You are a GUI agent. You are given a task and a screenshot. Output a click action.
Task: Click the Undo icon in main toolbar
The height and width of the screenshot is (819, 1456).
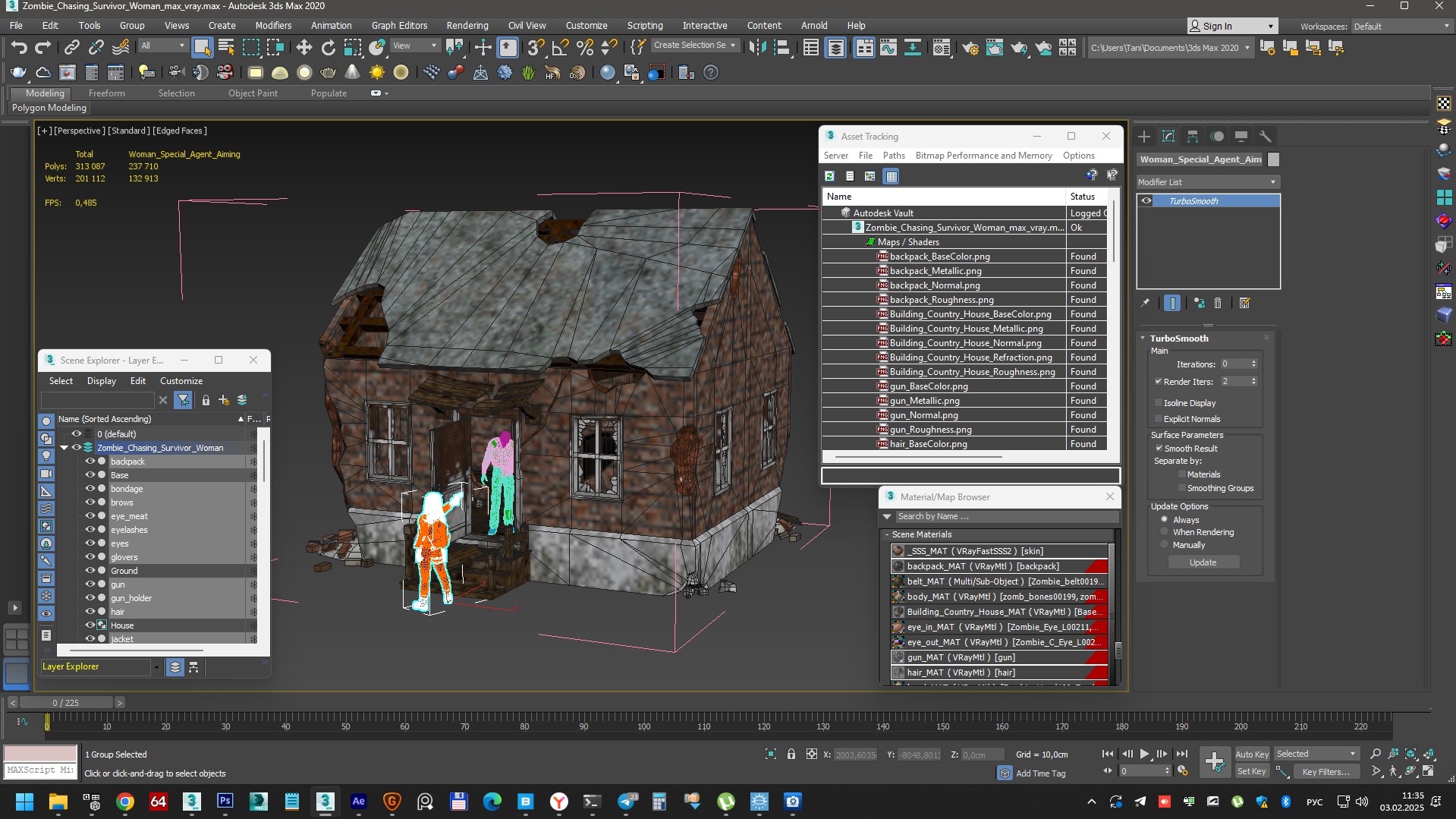tap(19, 47)
